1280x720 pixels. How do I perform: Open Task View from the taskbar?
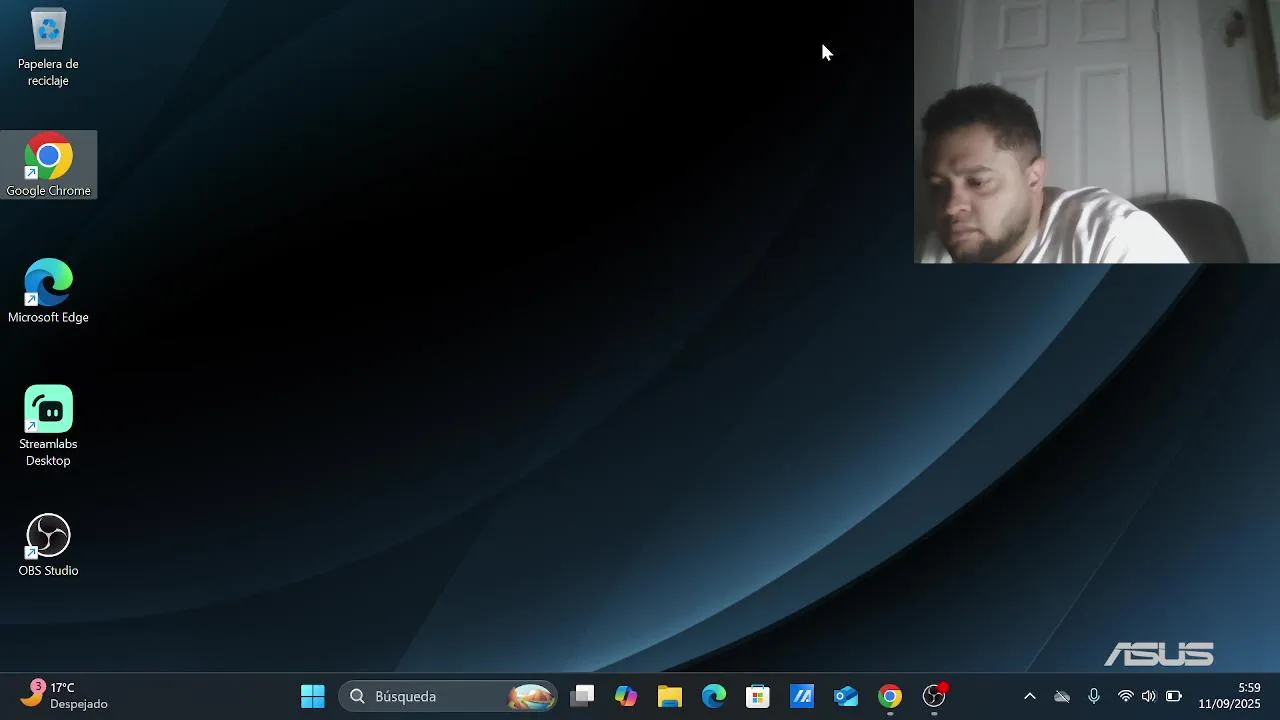[x=582, y=696]
